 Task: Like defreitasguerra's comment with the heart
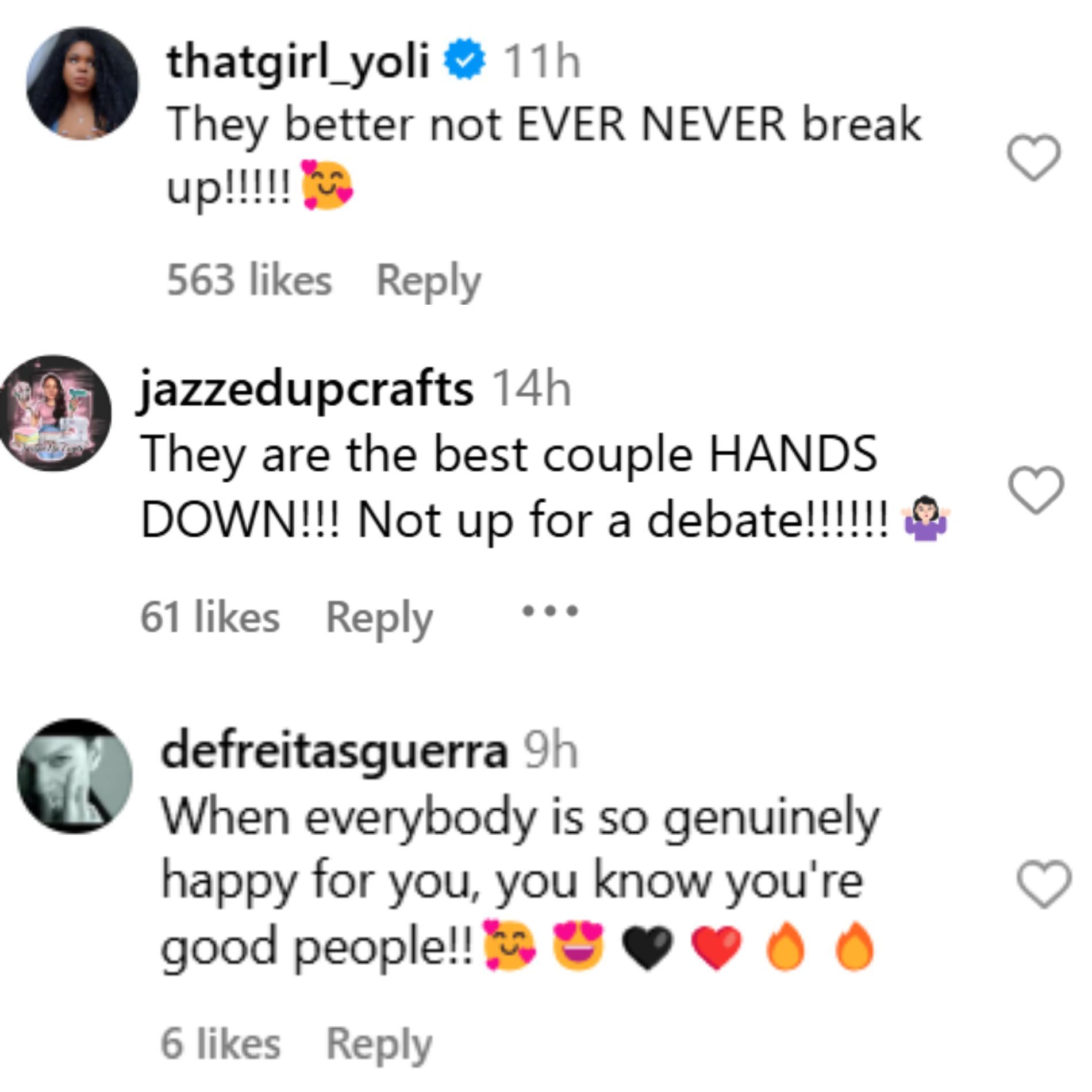[1044, 884]
